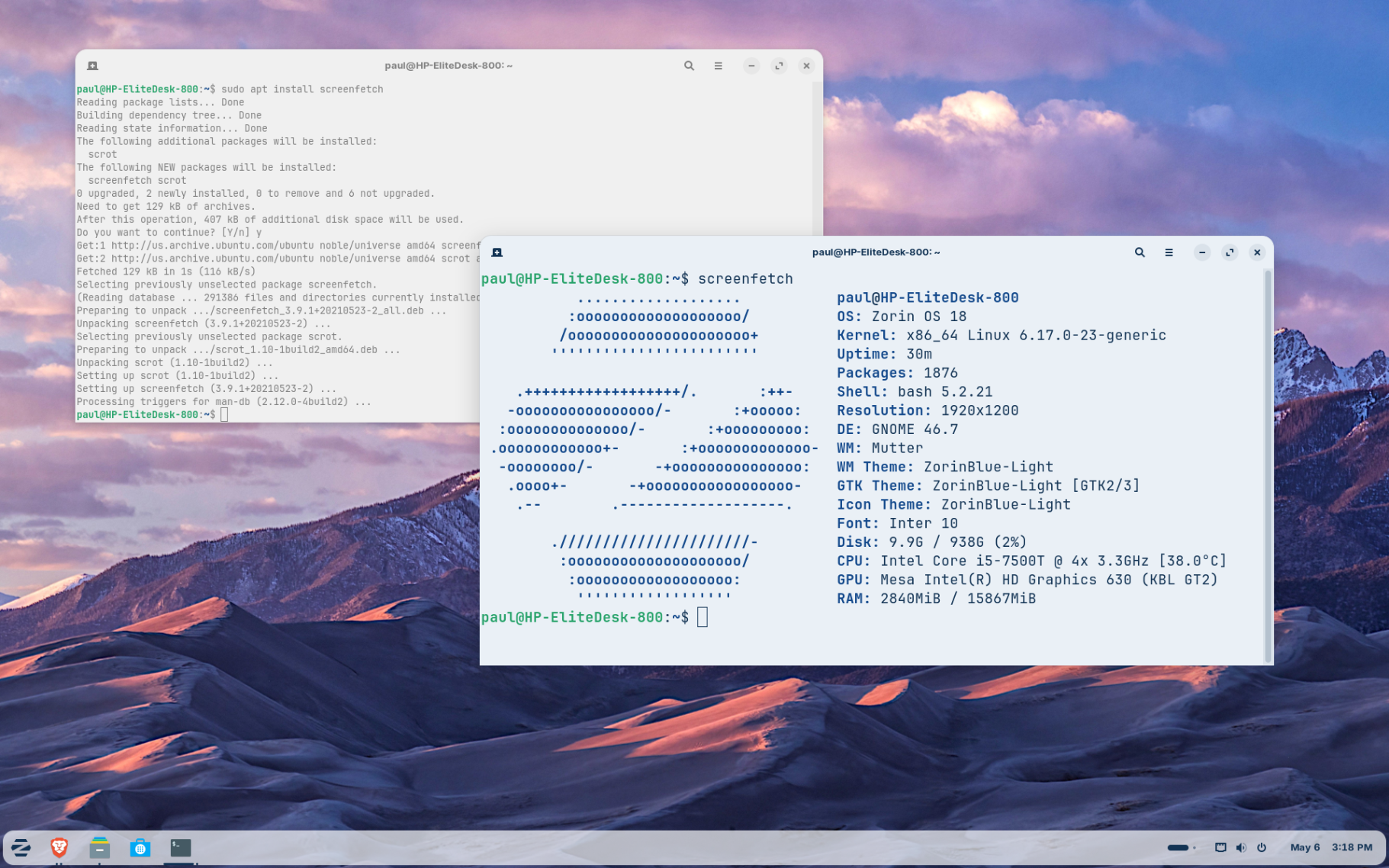Maximize the back terminal window
This screenshot has width=1389, height=868.
[x=779, y=66]
